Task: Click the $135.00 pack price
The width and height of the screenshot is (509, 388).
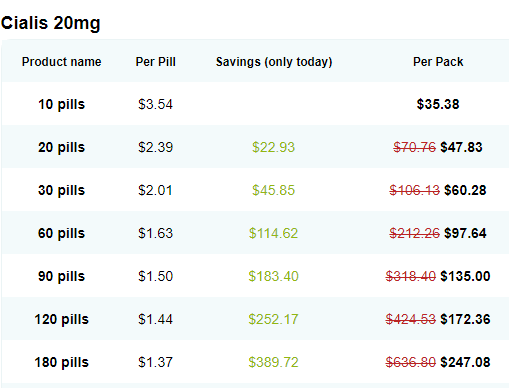Action: point(465,276)
